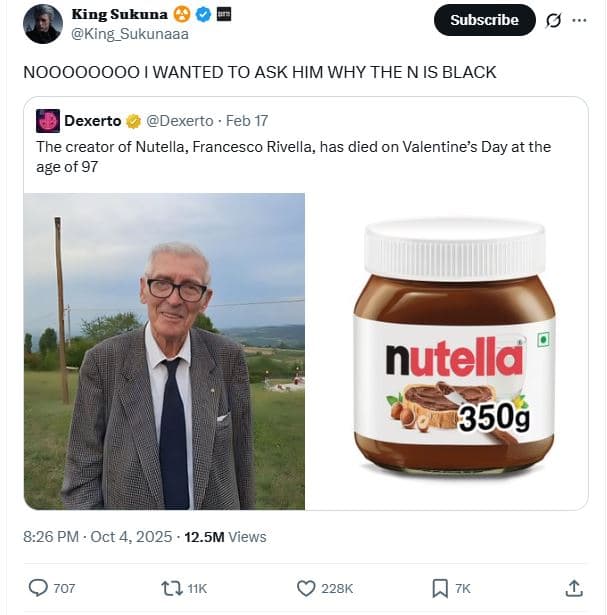Open the Grok explain icon
This screenshot has width=607, height=615.
coord(553,20)
